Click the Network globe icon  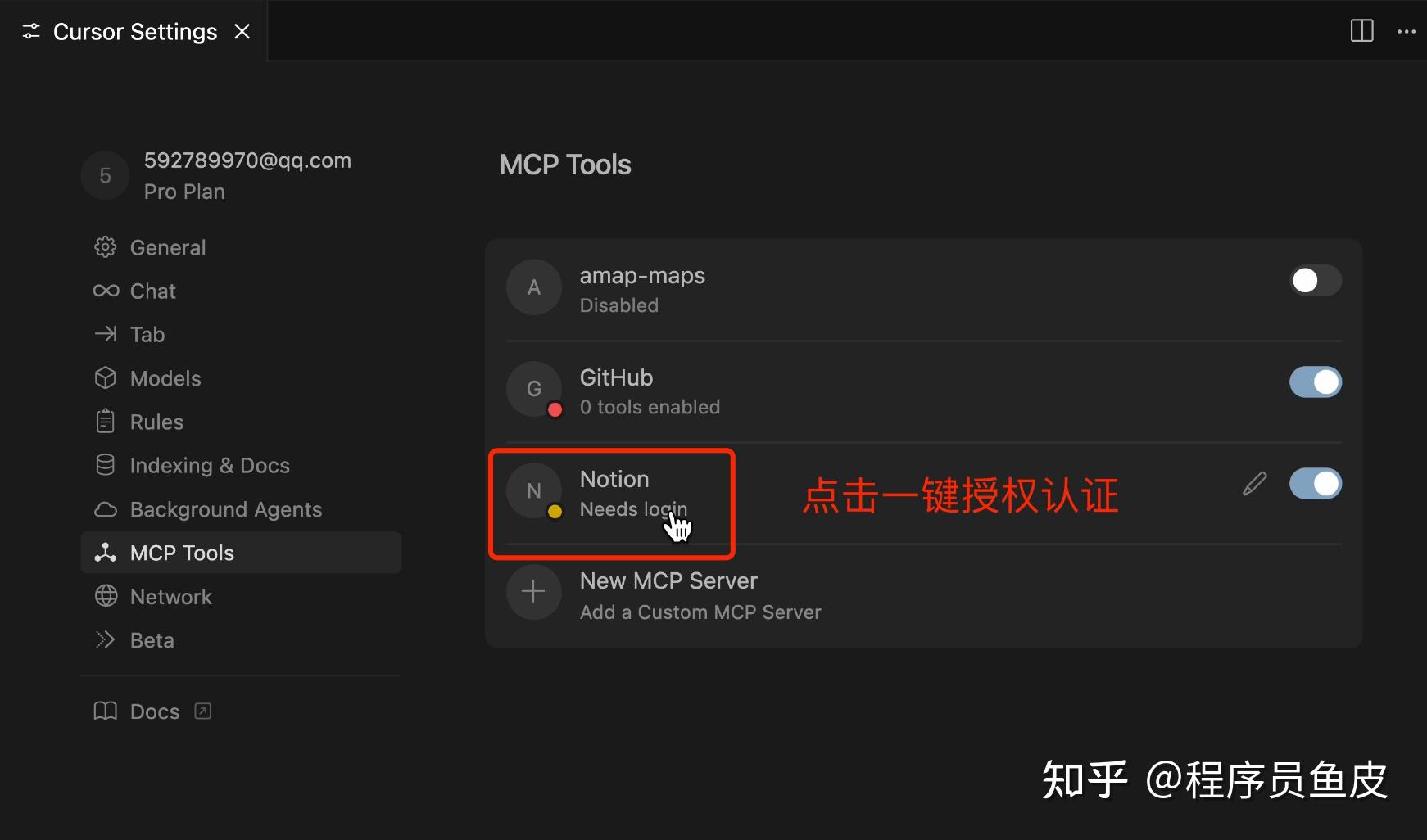click(x=106, y=596)
